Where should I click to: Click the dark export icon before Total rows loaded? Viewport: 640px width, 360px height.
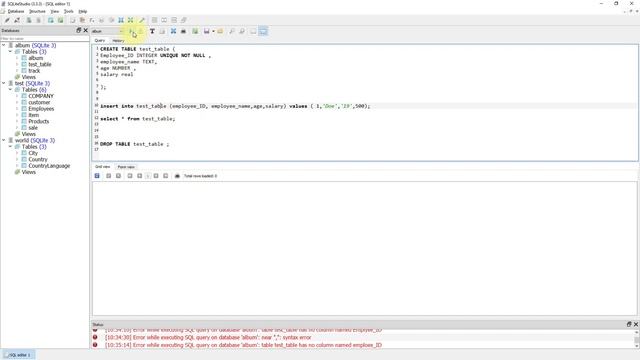(177, 176)
